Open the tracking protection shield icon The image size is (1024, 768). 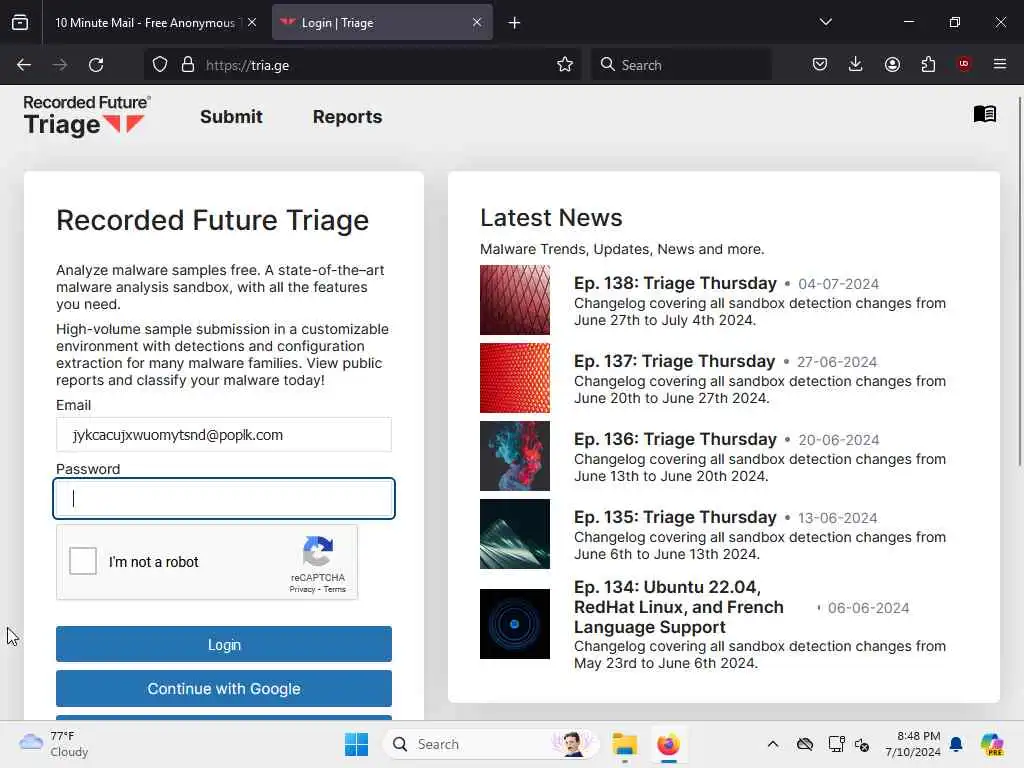click(x=160, y=65)
